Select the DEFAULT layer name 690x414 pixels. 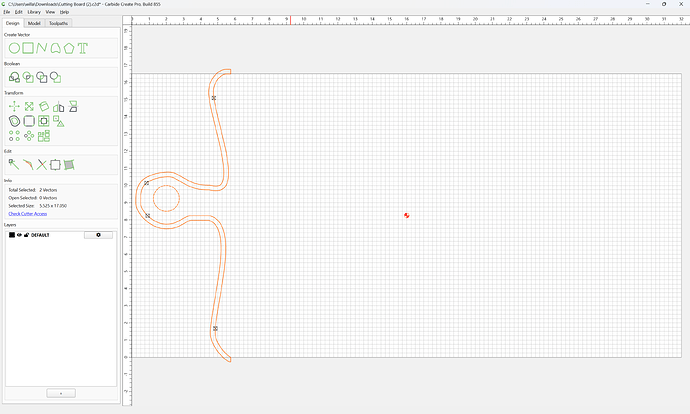click(40, 235)
